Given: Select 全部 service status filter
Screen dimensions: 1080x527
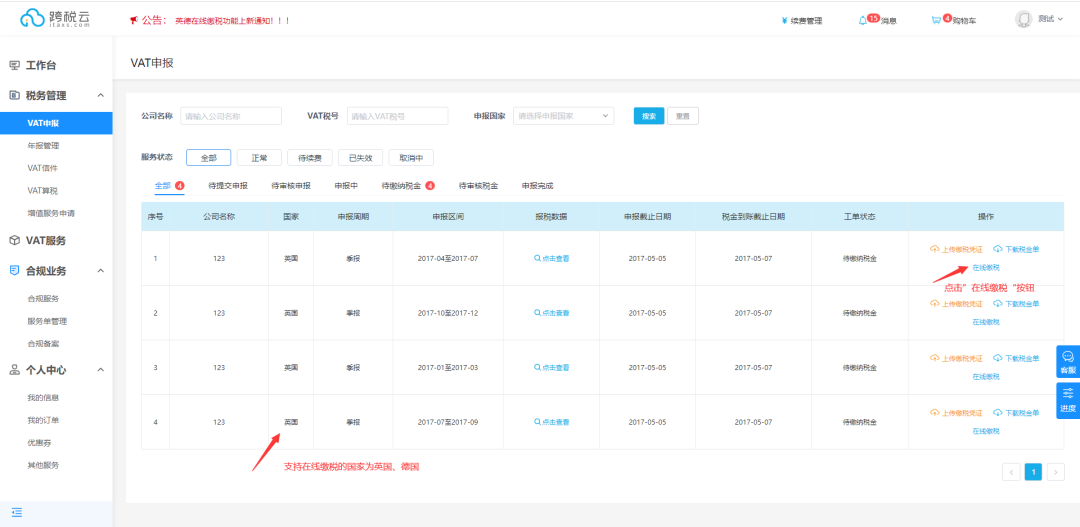Looking at the screenshot, I should [x=209, y=157].
